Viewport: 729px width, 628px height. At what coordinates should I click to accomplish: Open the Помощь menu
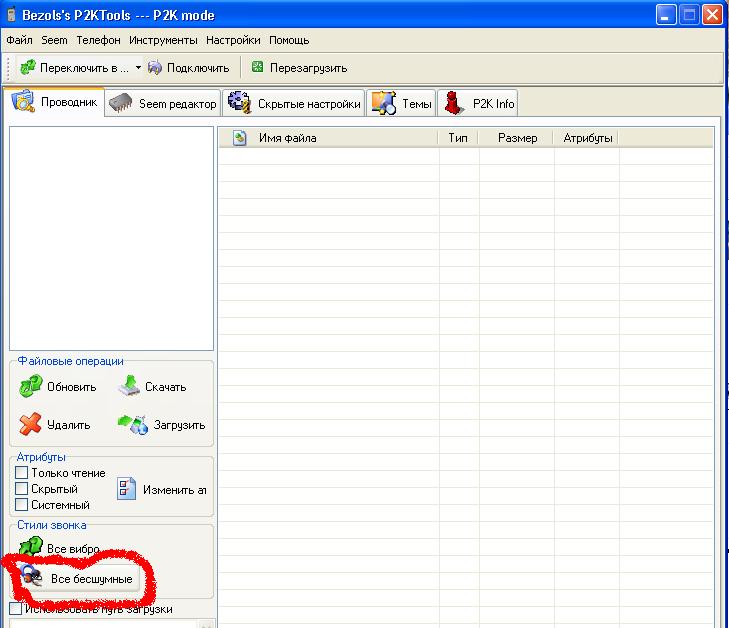(x=289, y=40)
